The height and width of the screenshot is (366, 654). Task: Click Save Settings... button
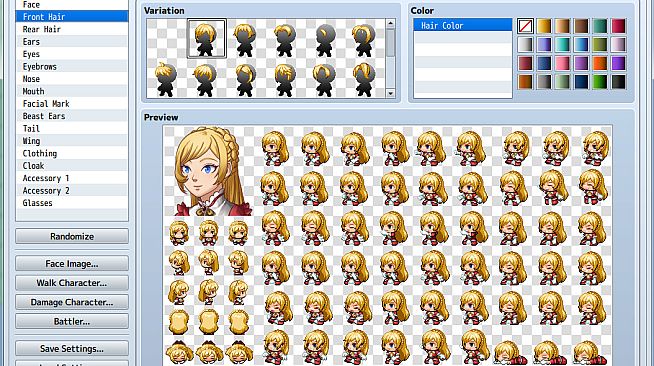tap(72, 348)
